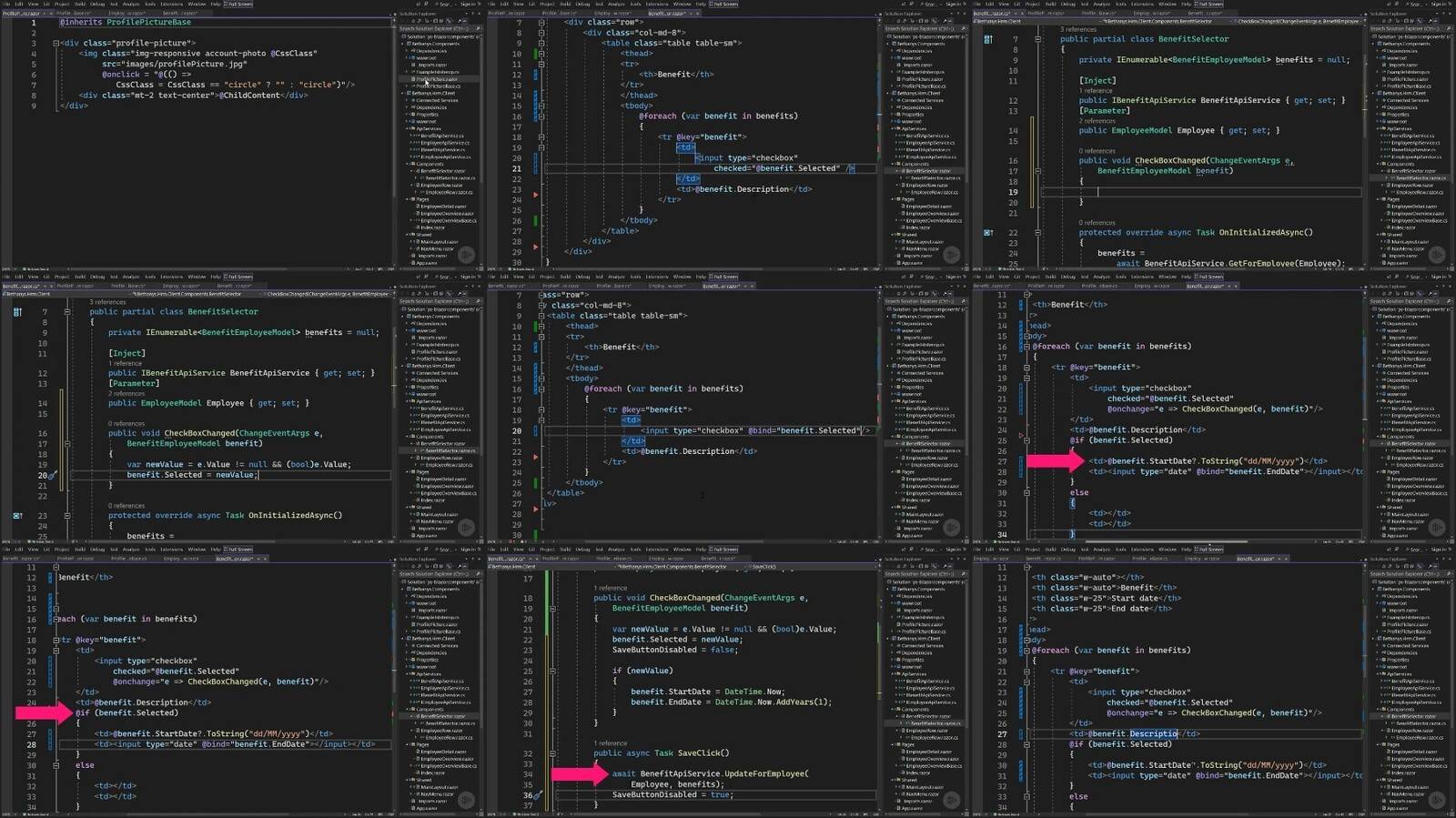Screen dimensions: 1456x818
Task: Click Components folder icon in ProfilePictureBase window tree
Action: [x=413, y=164]
